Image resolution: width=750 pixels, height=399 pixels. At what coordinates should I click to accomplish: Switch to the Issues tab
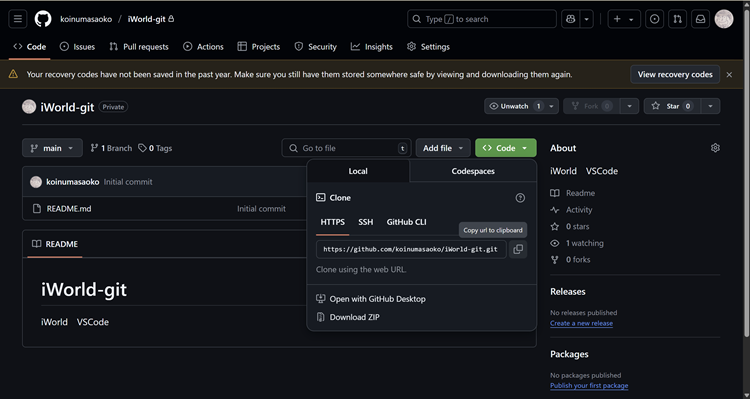tap(77, 46)
